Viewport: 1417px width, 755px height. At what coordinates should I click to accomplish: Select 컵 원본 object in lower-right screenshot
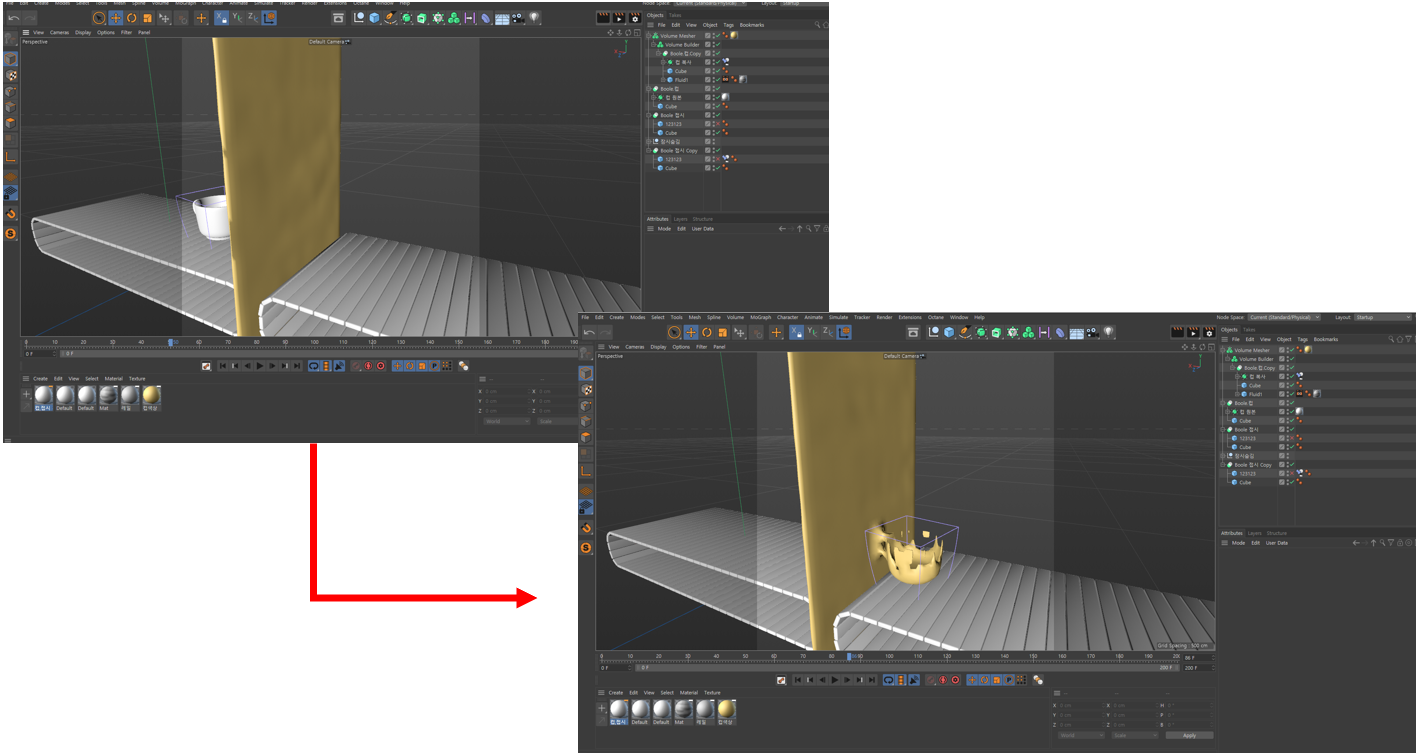click(1250, 412)
